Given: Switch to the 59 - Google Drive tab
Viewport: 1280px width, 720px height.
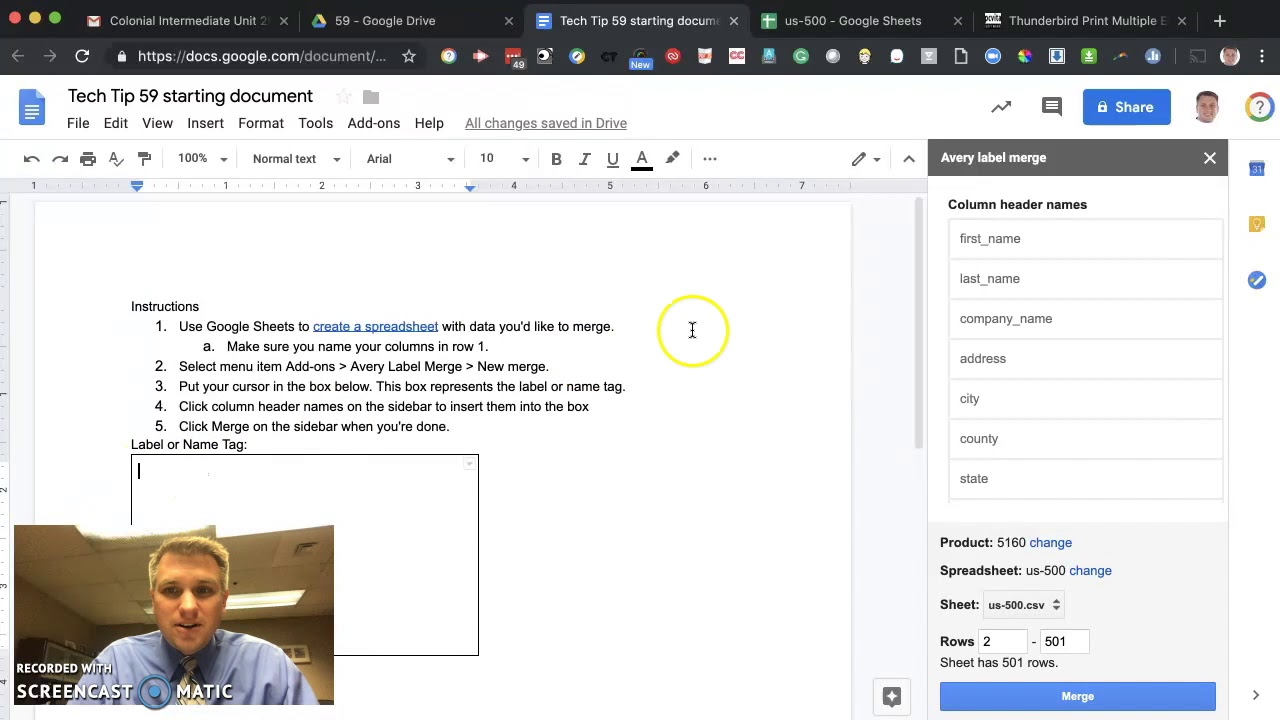Looking at the screenshot, I should click(x=414, y=20).
